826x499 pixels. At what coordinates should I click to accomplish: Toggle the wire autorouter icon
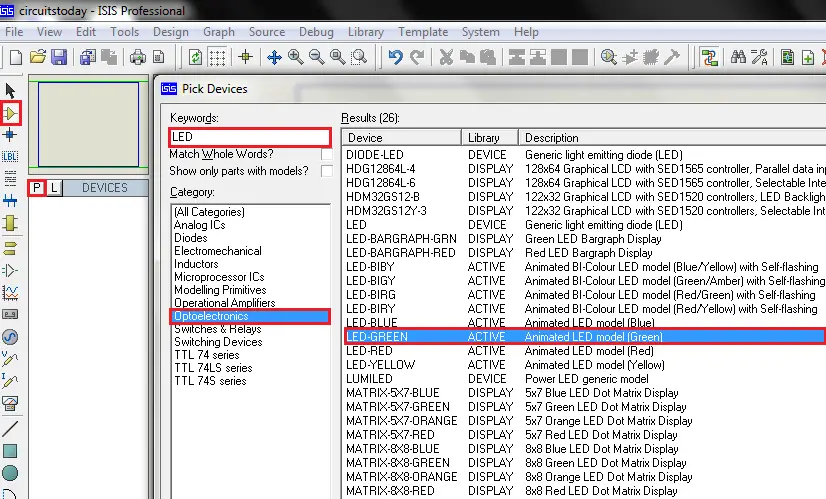[x=710, y=57]
